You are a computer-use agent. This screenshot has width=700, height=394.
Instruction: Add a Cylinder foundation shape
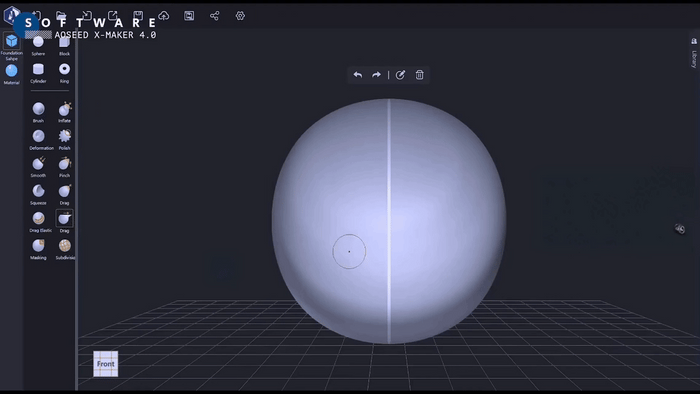pyautogui.click(x=38, y=73)
